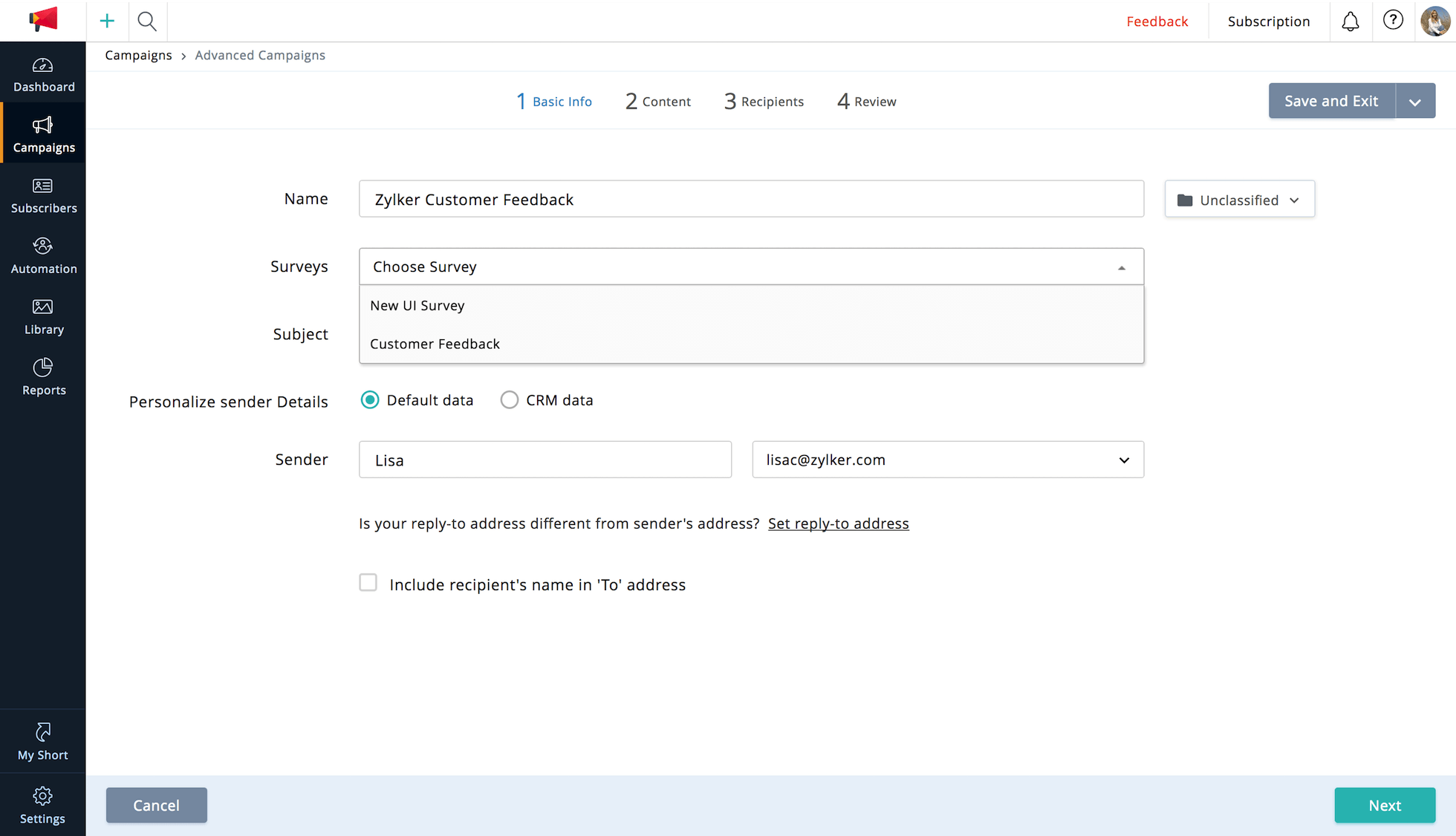1456x836 pixels.
Task: Go to Dashboard in sidebar
Action: point(43,75)
